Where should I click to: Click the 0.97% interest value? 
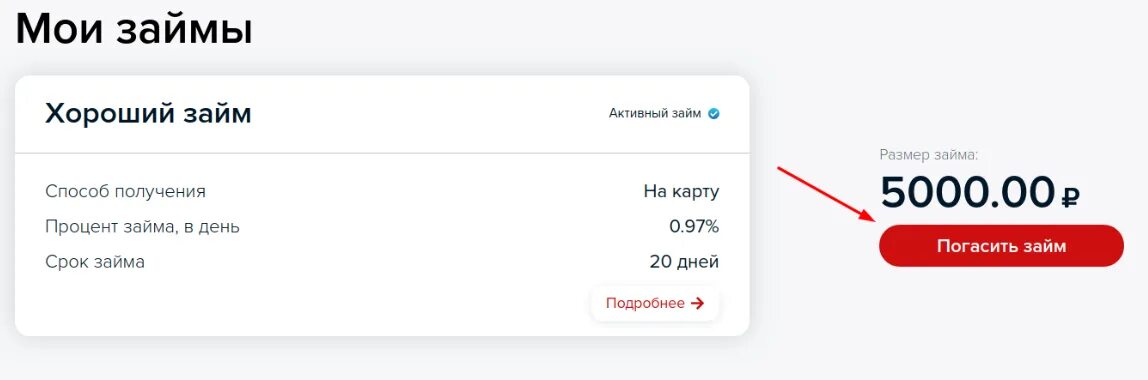click(x=694, y=227)
